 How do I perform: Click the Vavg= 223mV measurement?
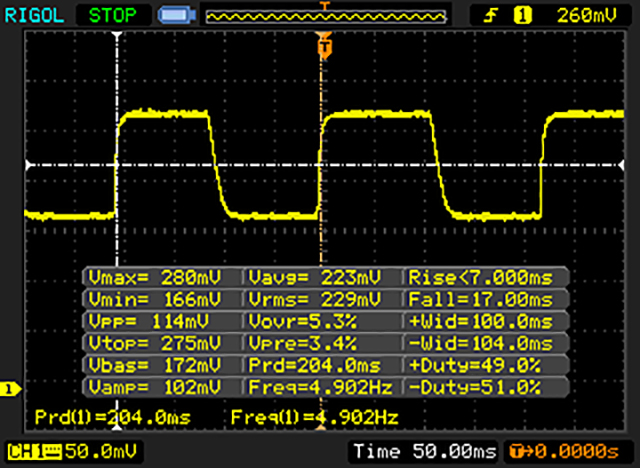point(315,278)
